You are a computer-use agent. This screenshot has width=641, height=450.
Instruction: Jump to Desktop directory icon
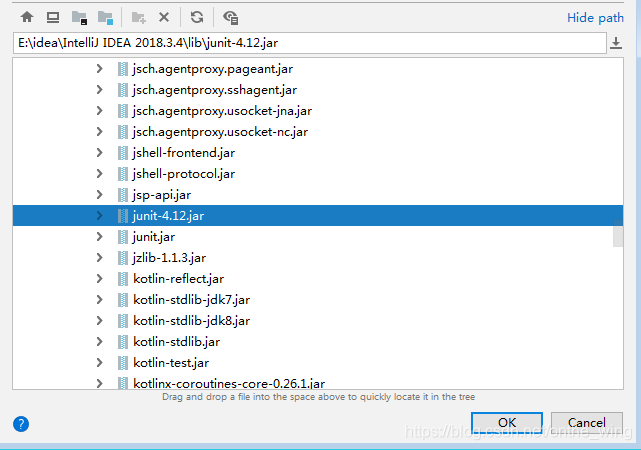[x=53, y=17]
